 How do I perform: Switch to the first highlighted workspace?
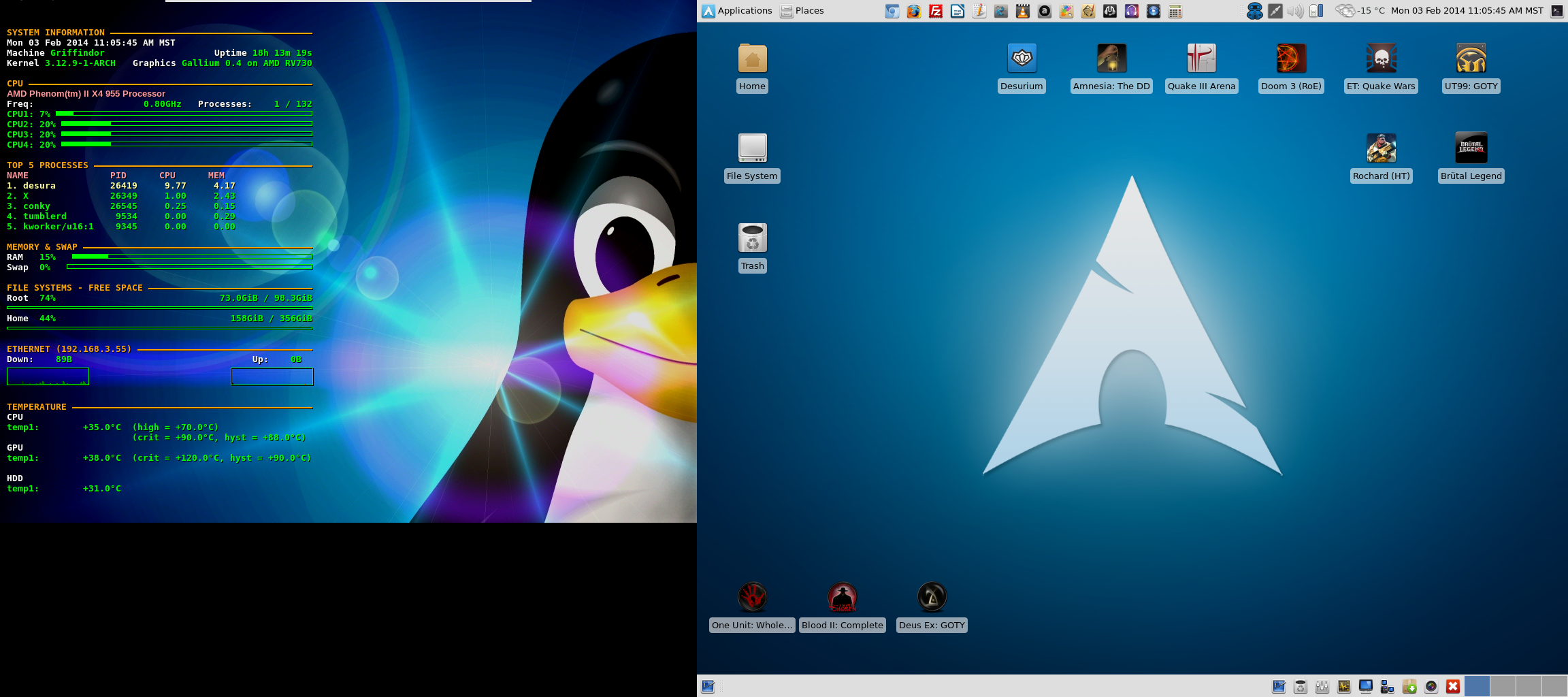click(x=1477, y=686)
